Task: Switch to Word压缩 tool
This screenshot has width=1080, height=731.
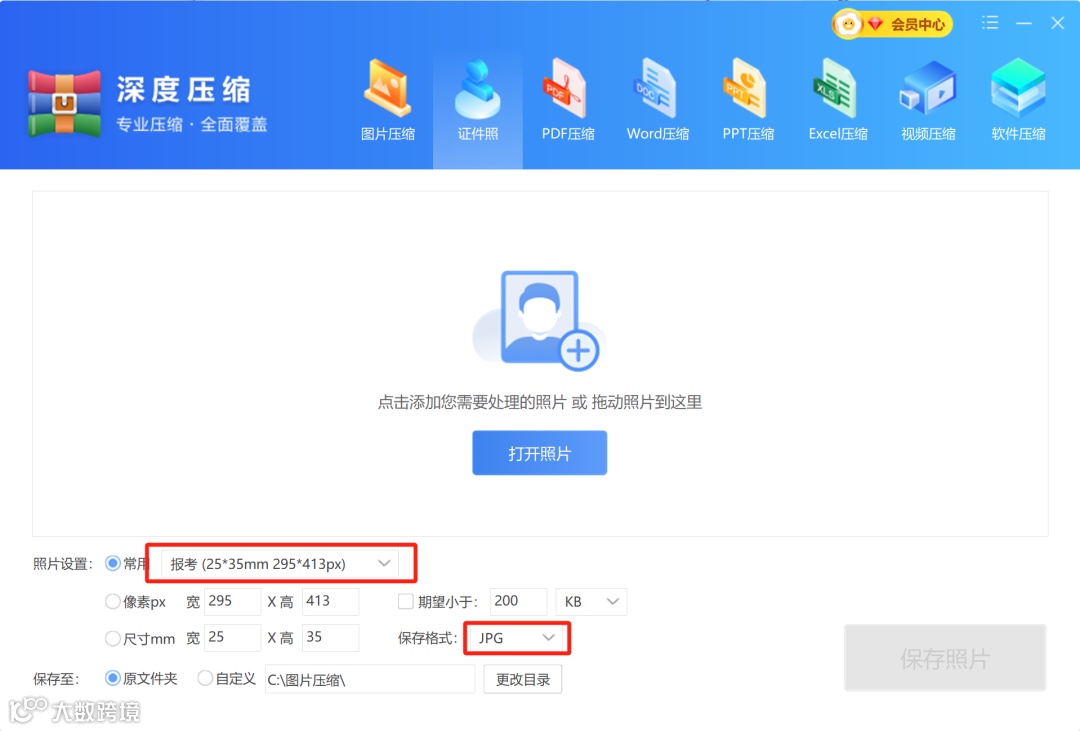Action: [658, 101]
